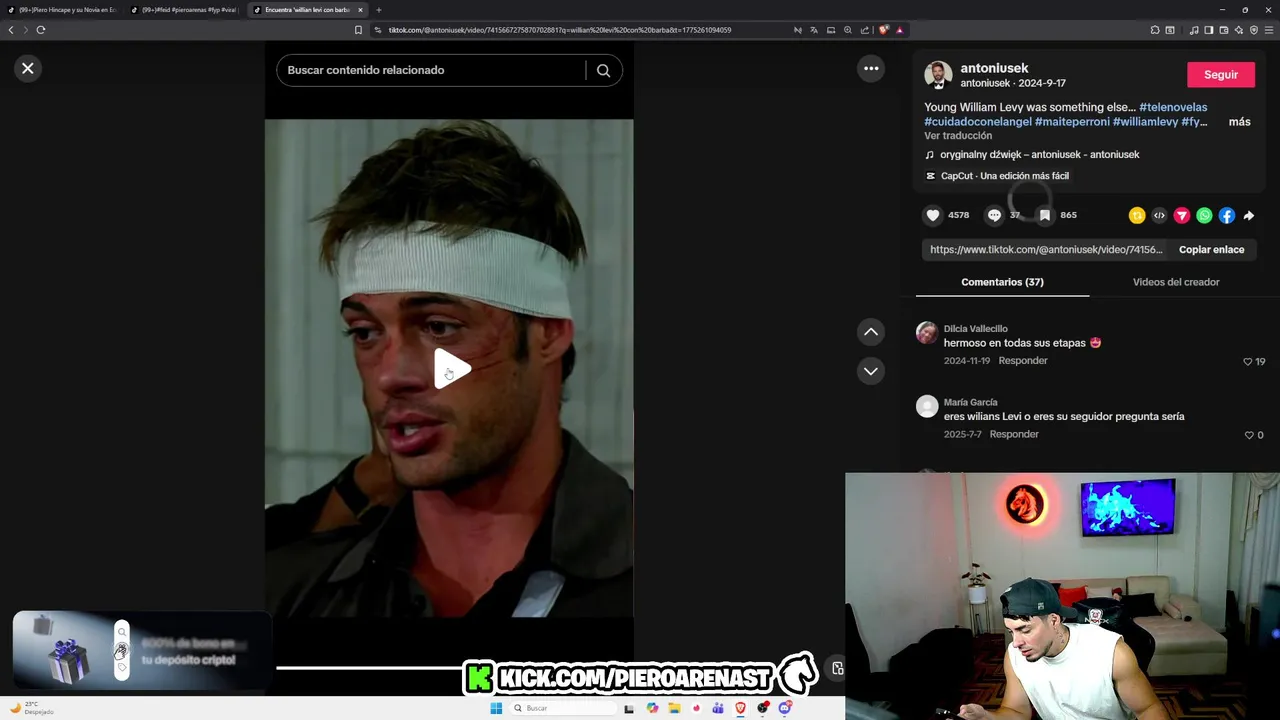The image size is (1280, 720).
Task: Play the paused video
Action: pyautogui.click(x=452, y=370)
